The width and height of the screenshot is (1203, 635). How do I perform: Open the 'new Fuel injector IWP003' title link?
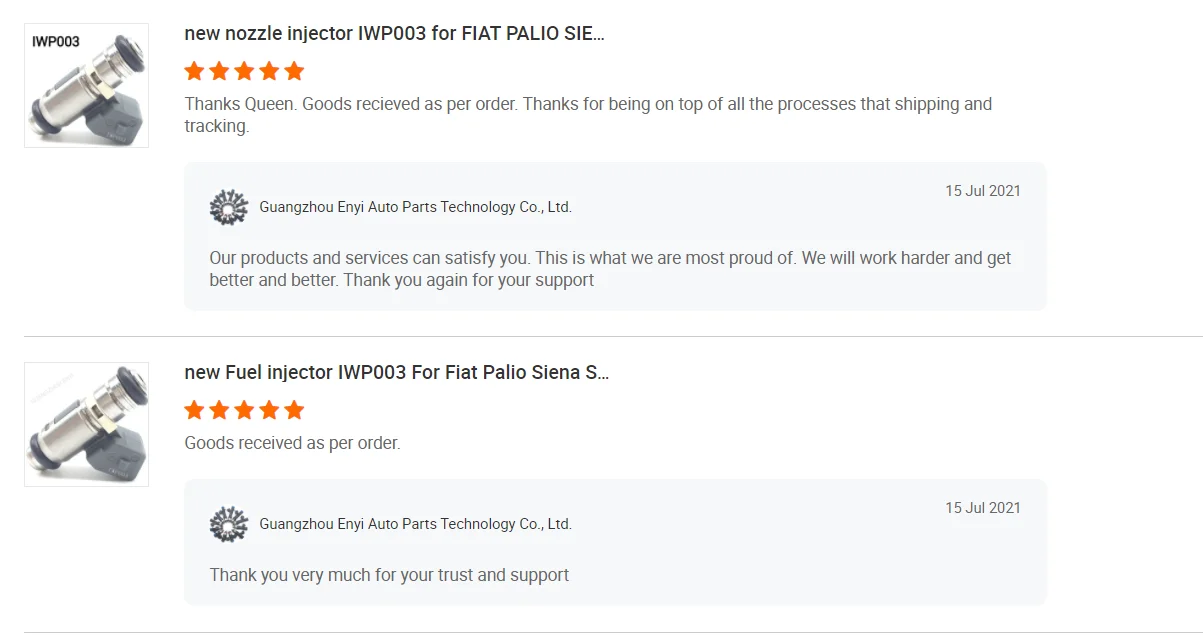(x=396, y=372)
